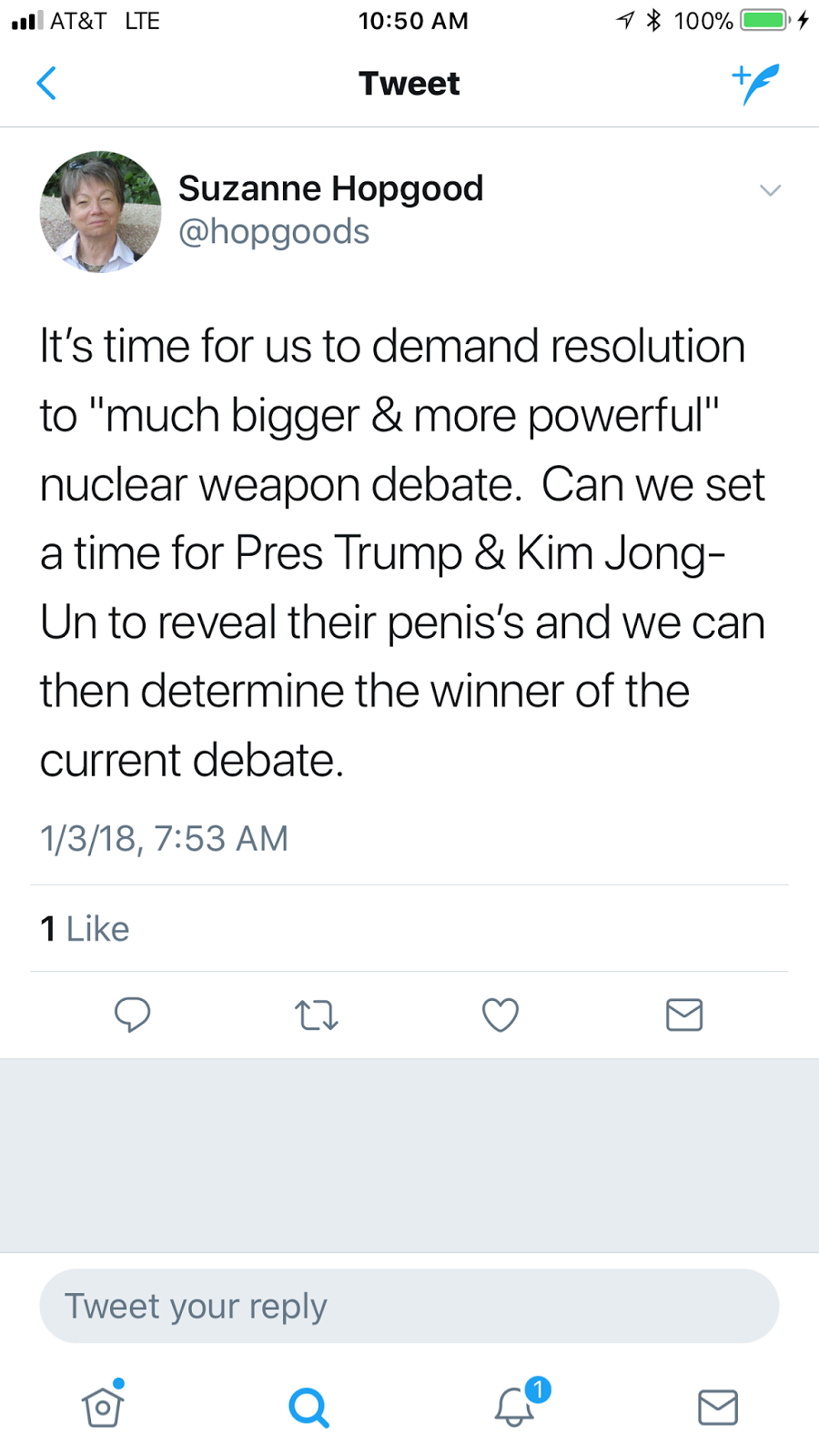Open the Suzanne Hopgood display name
The height and width of the screenshot is (1456, 819).
click(x=330, y=188)
